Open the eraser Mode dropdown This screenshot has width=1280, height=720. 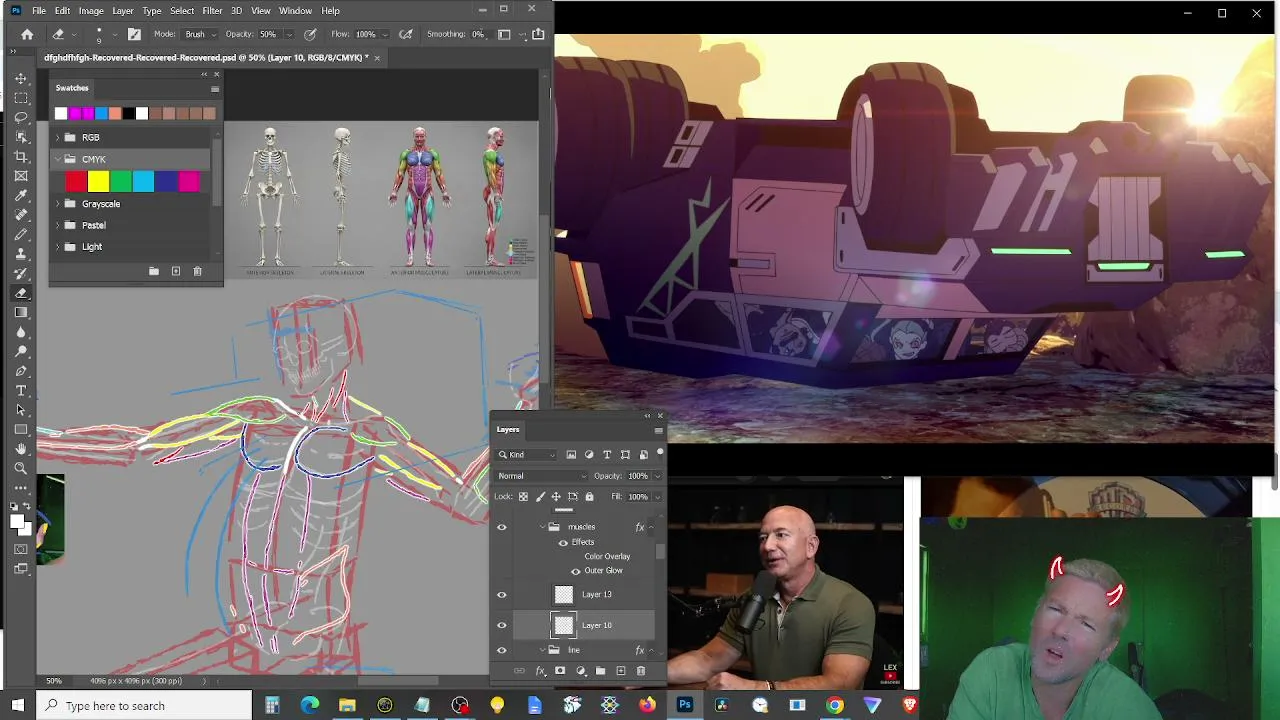click(x=198, y=34)
